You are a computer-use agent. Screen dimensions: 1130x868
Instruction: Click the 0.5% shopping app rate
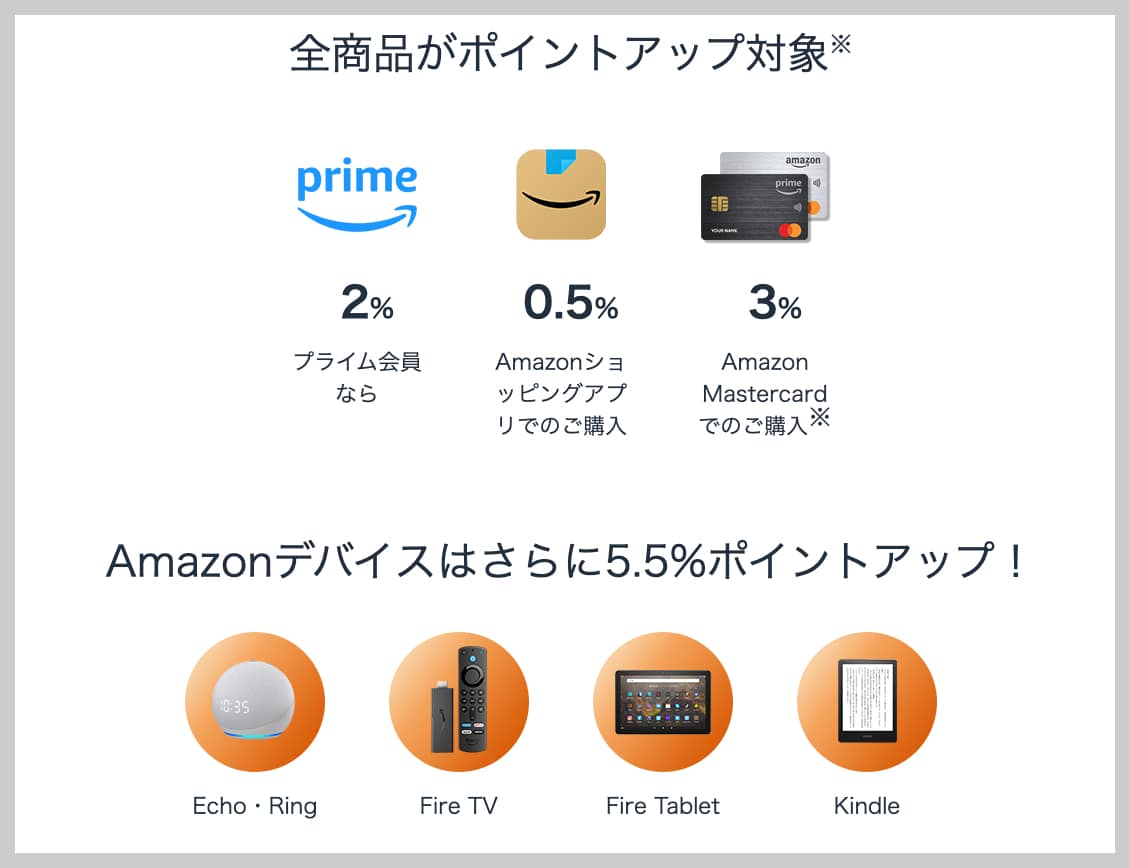pyautogui.click(x=571, y=304)
